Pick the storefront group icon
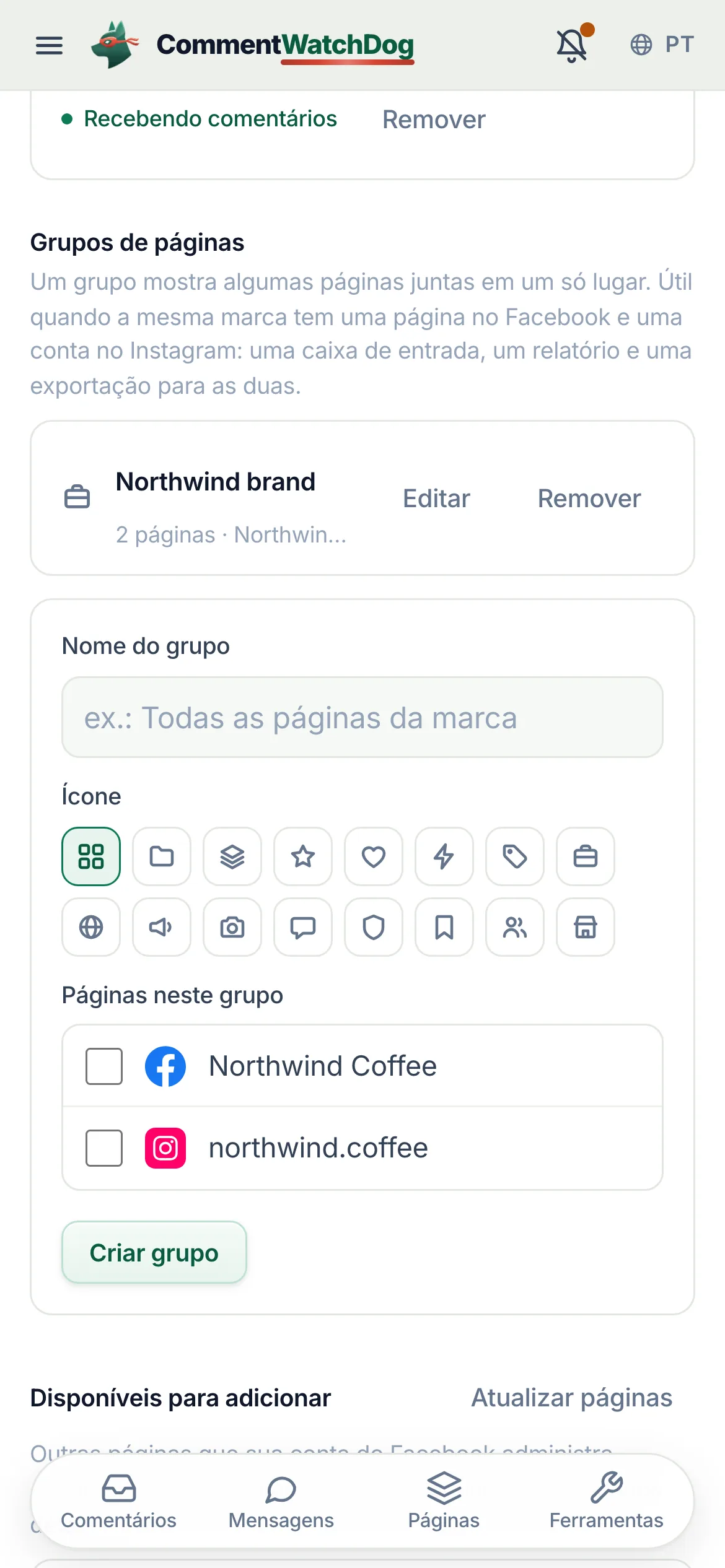Viewport: 725px width, 1568px height. pos(586,927)
